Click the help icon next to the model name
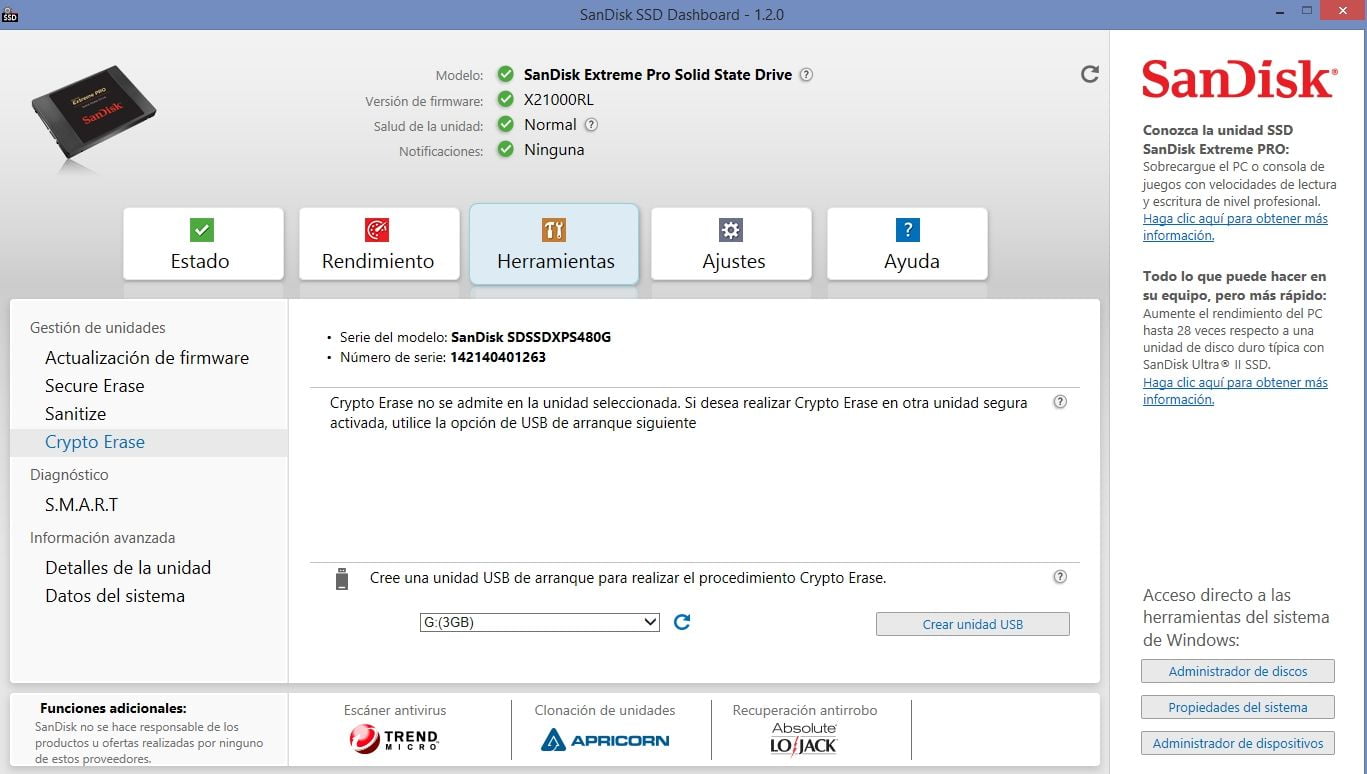The width and height of the screenshot is (1367, 774). click(x=806, y=75)
